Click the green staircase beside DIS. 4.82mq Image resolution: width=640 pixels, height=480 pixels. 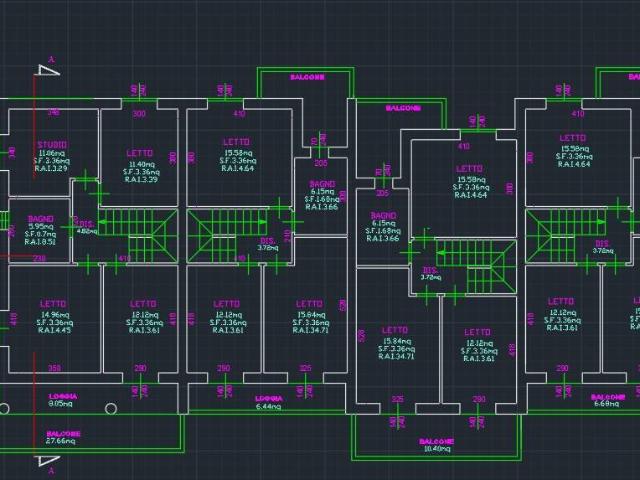tap(139, 236)
